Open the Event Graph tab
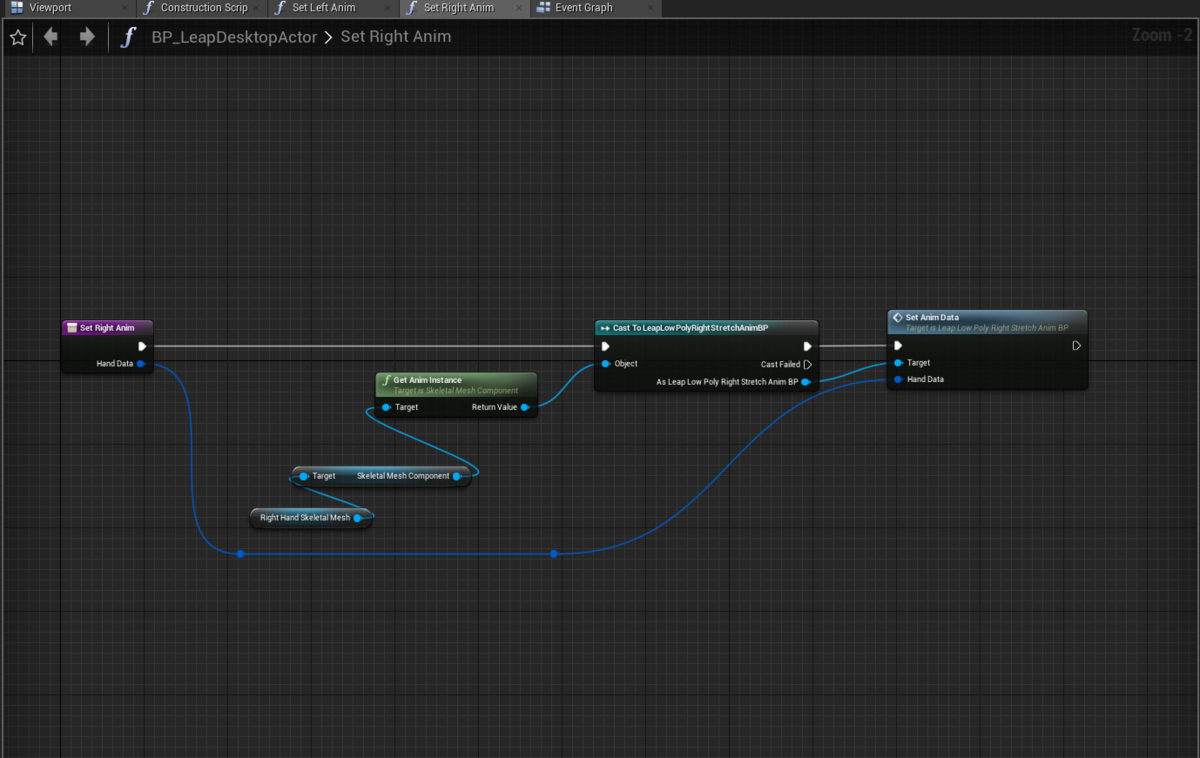The height and width of the screenshot is (758, 1200). pos(584,8)
